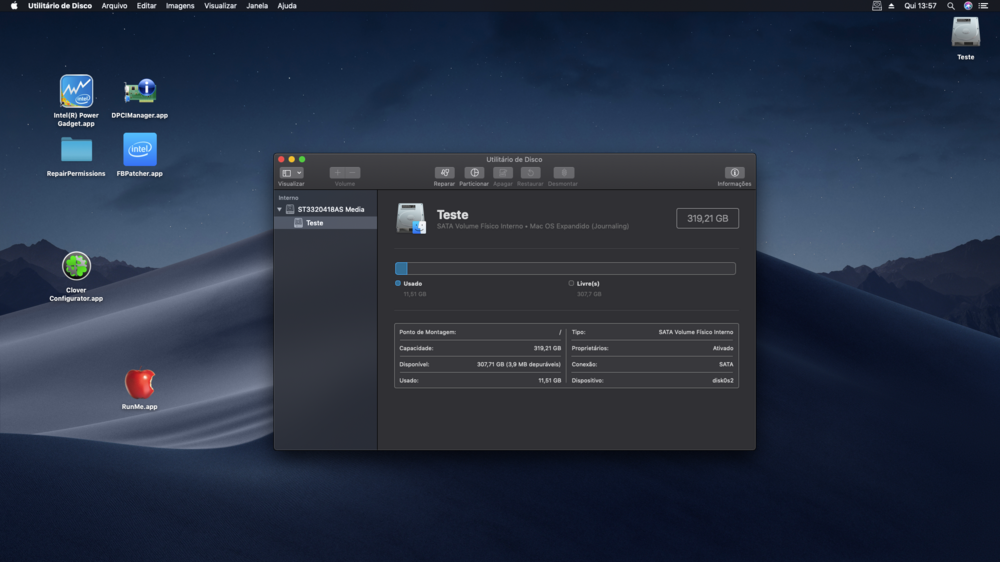Open the Visualizar view dropdown
1000x562 pixels.
click(x=291, y=173)
